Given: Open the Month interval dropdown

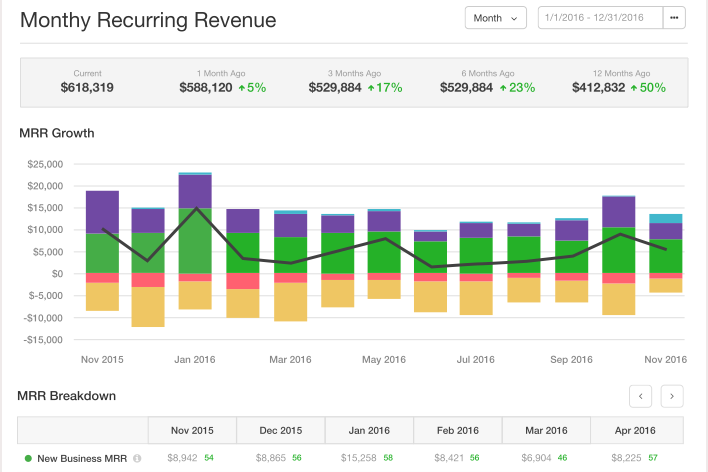Looking at the screenshot, I should pos(495,18).
